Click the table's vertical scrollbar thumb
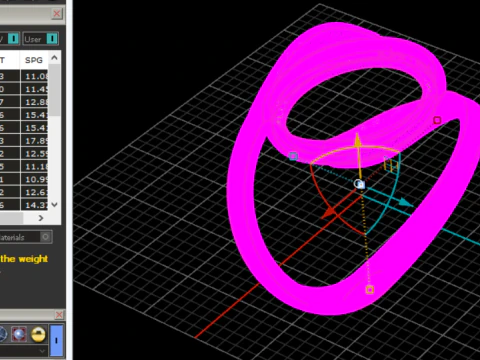This screenshot has height=360, width=480. pyautogui.click(x=54, y=90)
